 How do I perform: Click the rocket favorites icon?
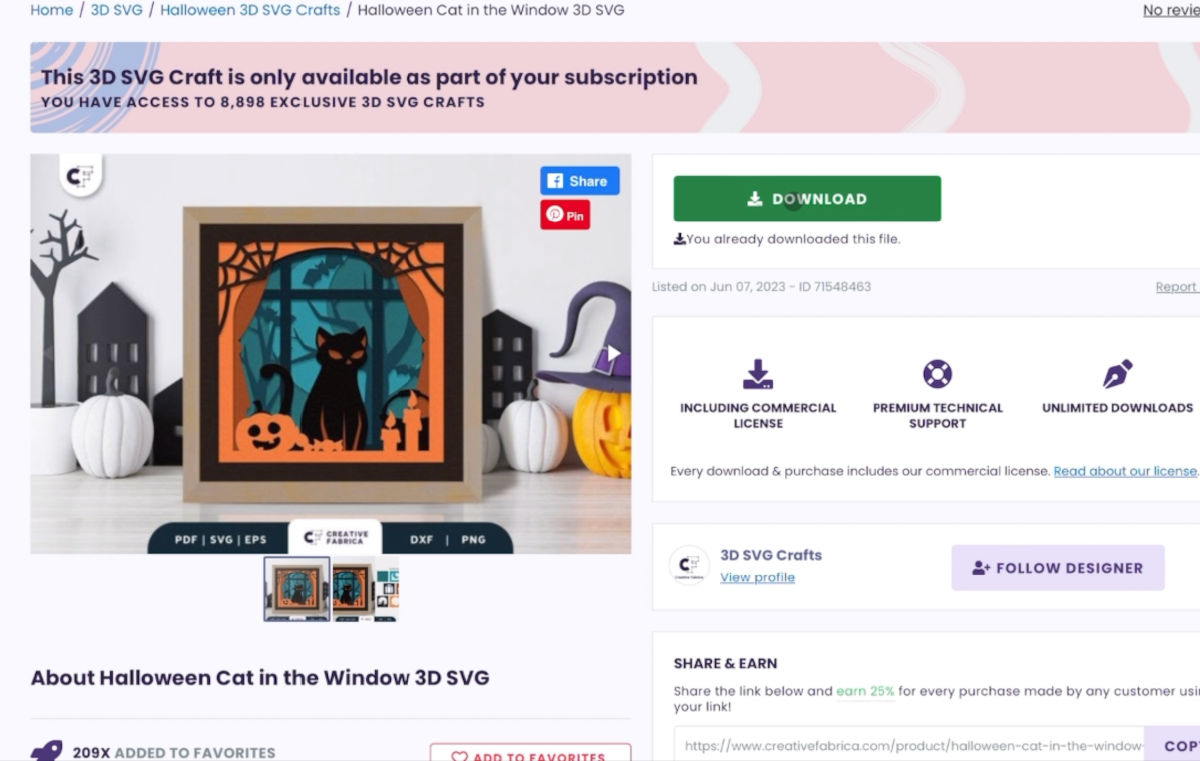pos(46,751)
